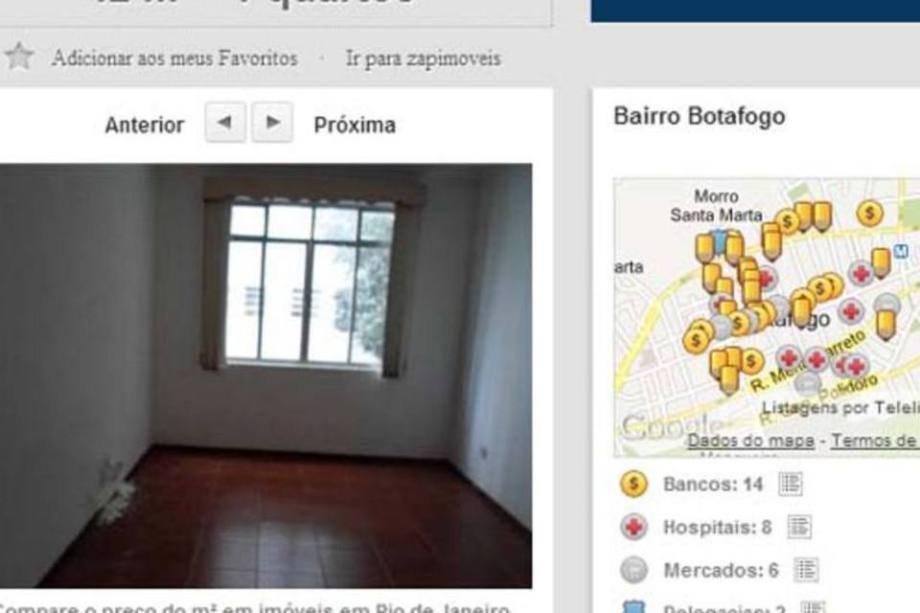This screenshot has height=613, width=920.
Task: Click the apartment room photo
Action: tap(266, 375)
